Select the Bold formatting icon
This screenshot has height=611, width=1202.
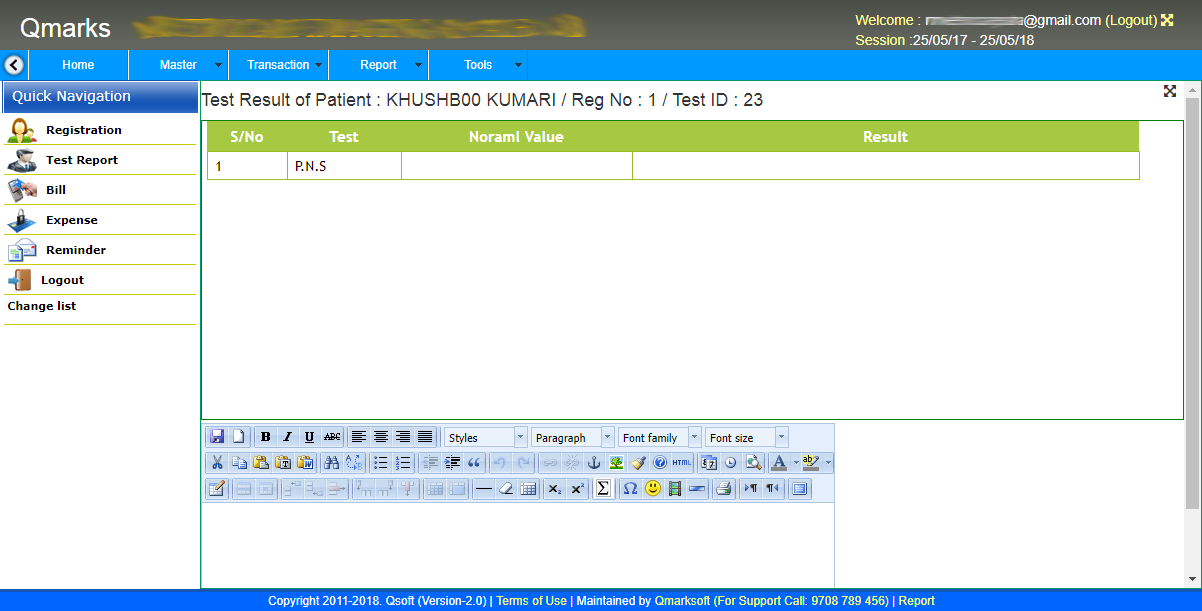pos(265,437)
